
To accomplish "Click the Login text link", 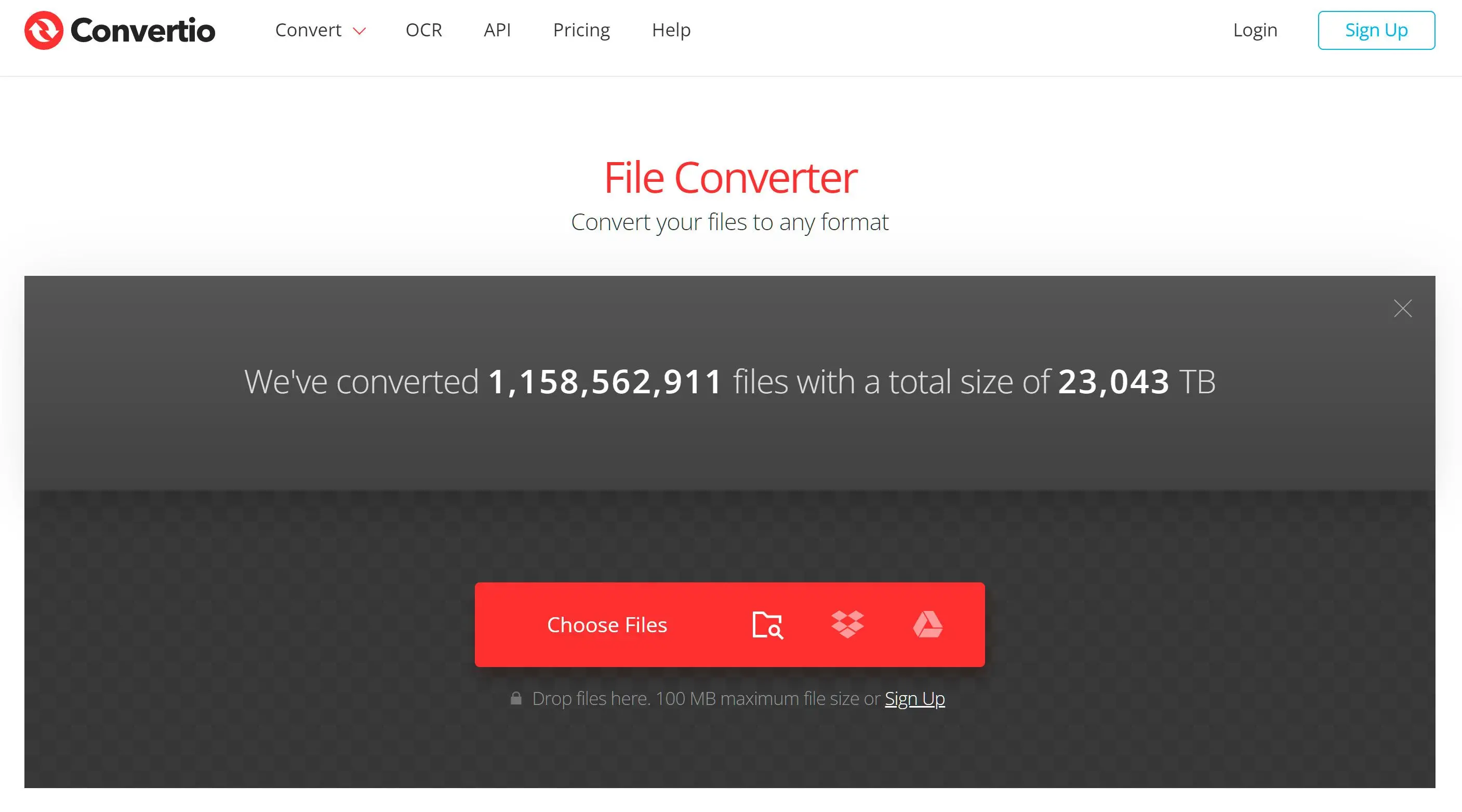I will pos(1255,29).
